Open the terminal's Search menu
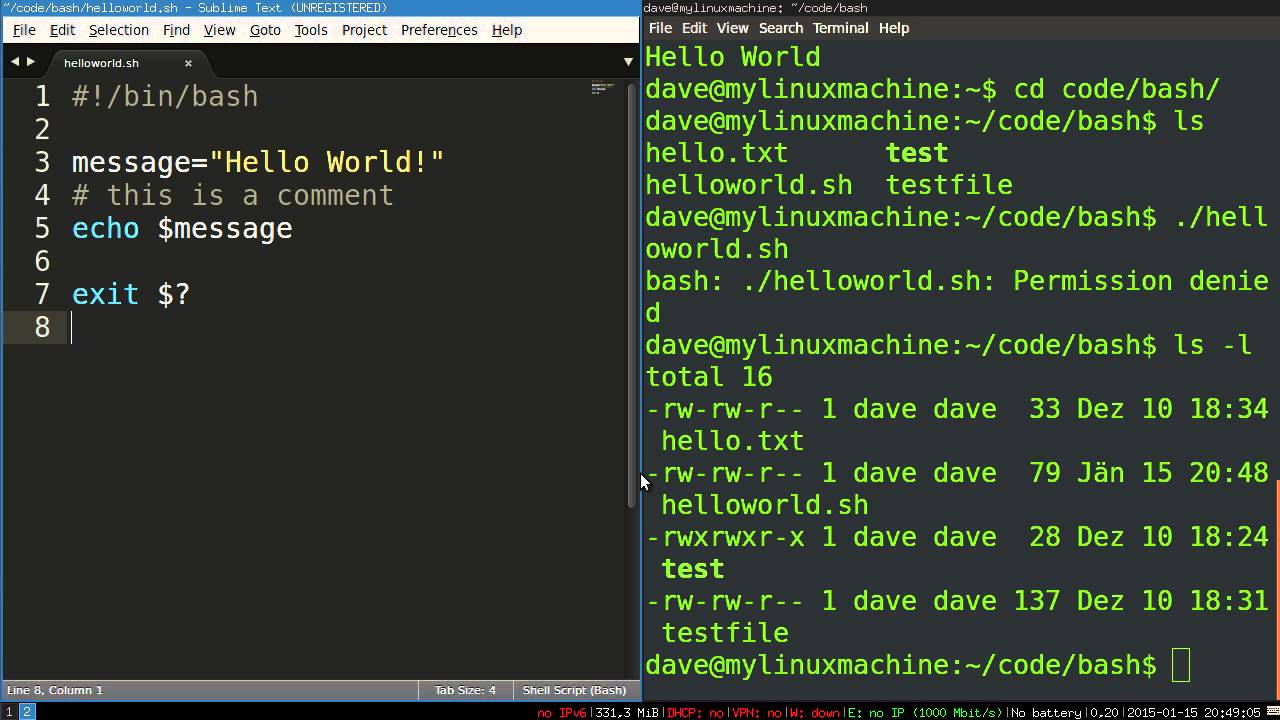The image size is (1280, 720). [x=780, y=28]
